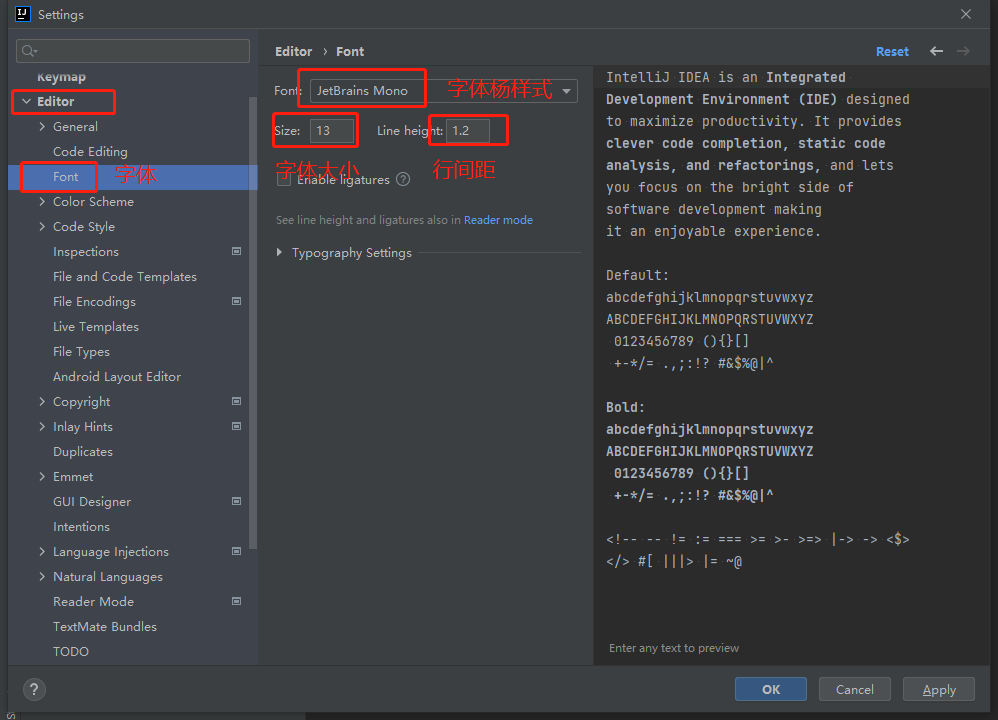Expand the Copyright node arrow
998x720 pixels.
pyautogui.click(x=42, y=401)
